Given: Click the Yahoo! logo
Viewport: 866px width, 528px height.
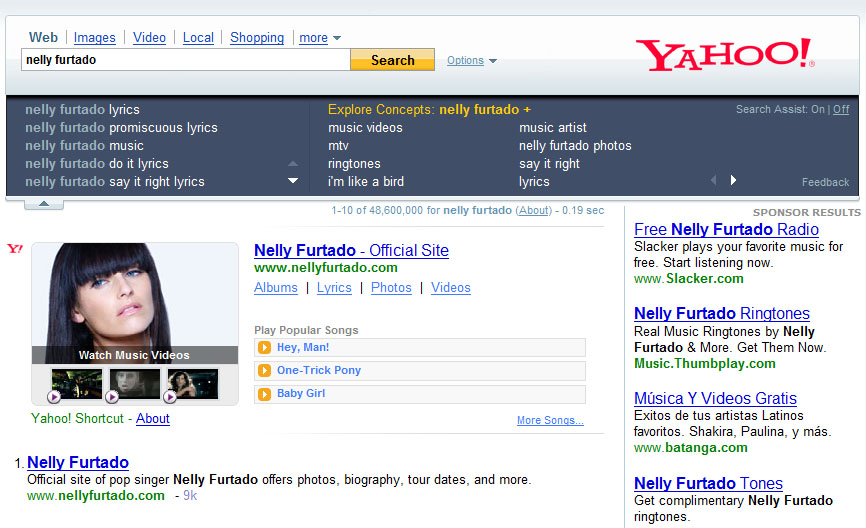Looking at the screenshot, I should tap(725, 55).
